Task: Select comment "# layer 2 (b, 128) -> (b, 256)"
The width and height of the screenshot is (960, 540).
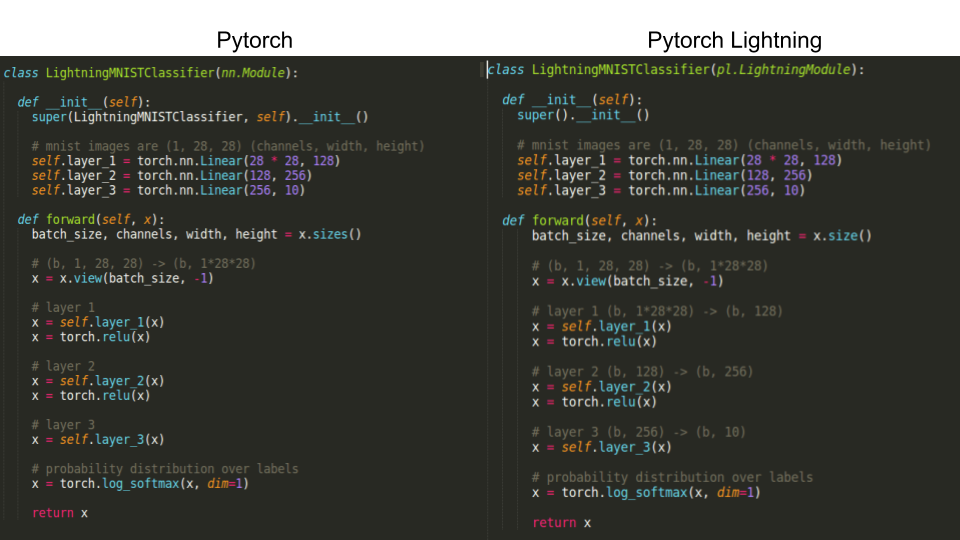Action: coord(642,372)
